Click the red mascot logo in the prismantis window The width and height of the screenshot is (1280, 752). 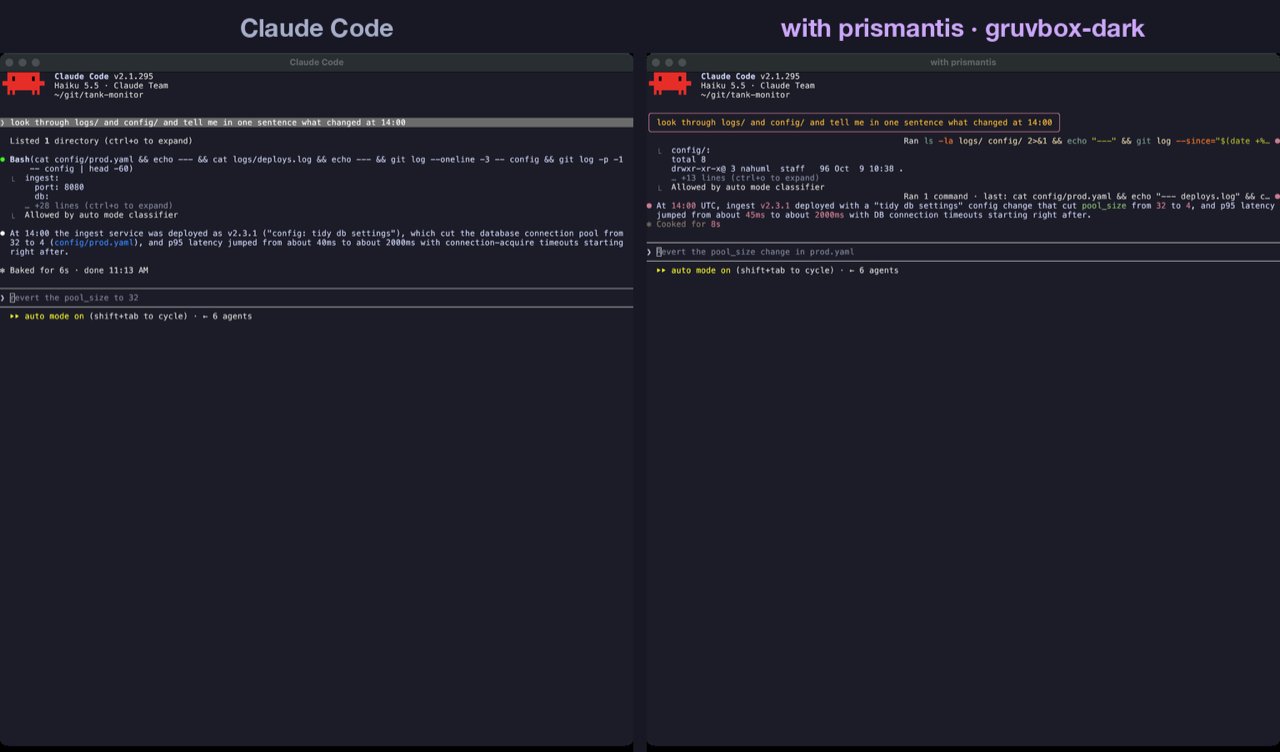click(670, 84)
